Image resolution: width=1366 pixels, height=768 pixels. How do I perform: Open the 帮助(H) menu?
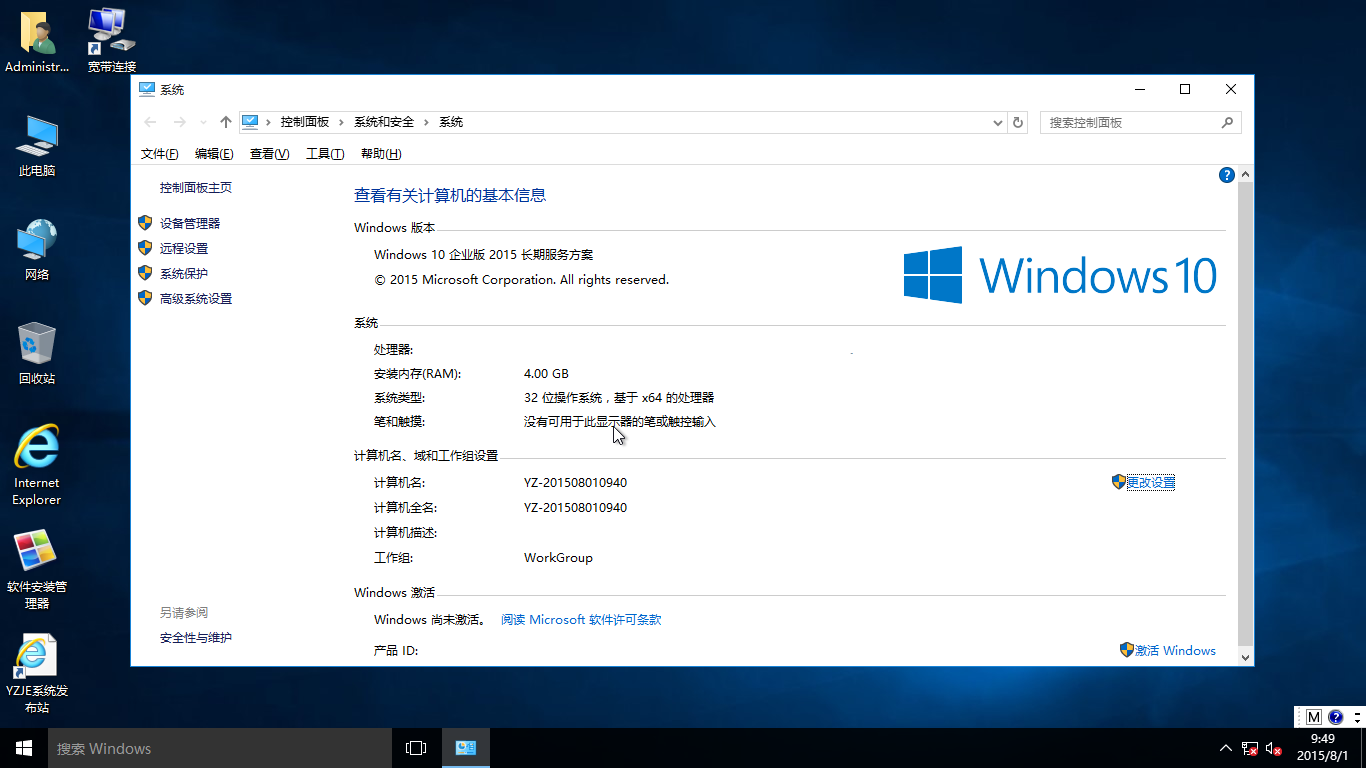(381, 154)
